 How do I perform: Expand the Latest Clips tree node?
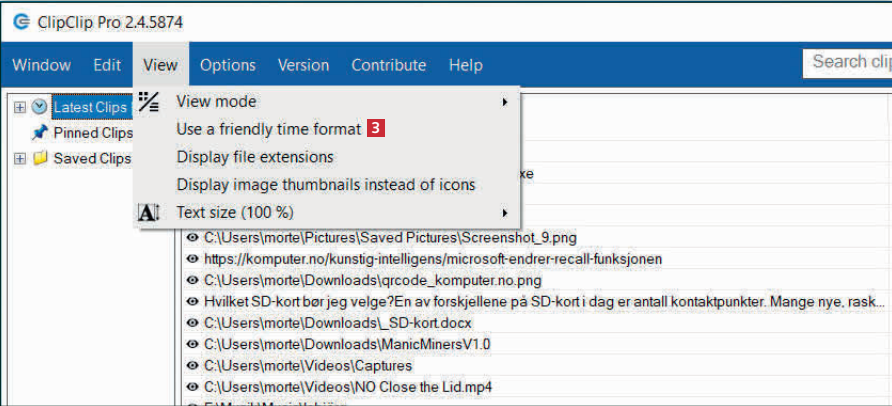[x=20, y=107]
